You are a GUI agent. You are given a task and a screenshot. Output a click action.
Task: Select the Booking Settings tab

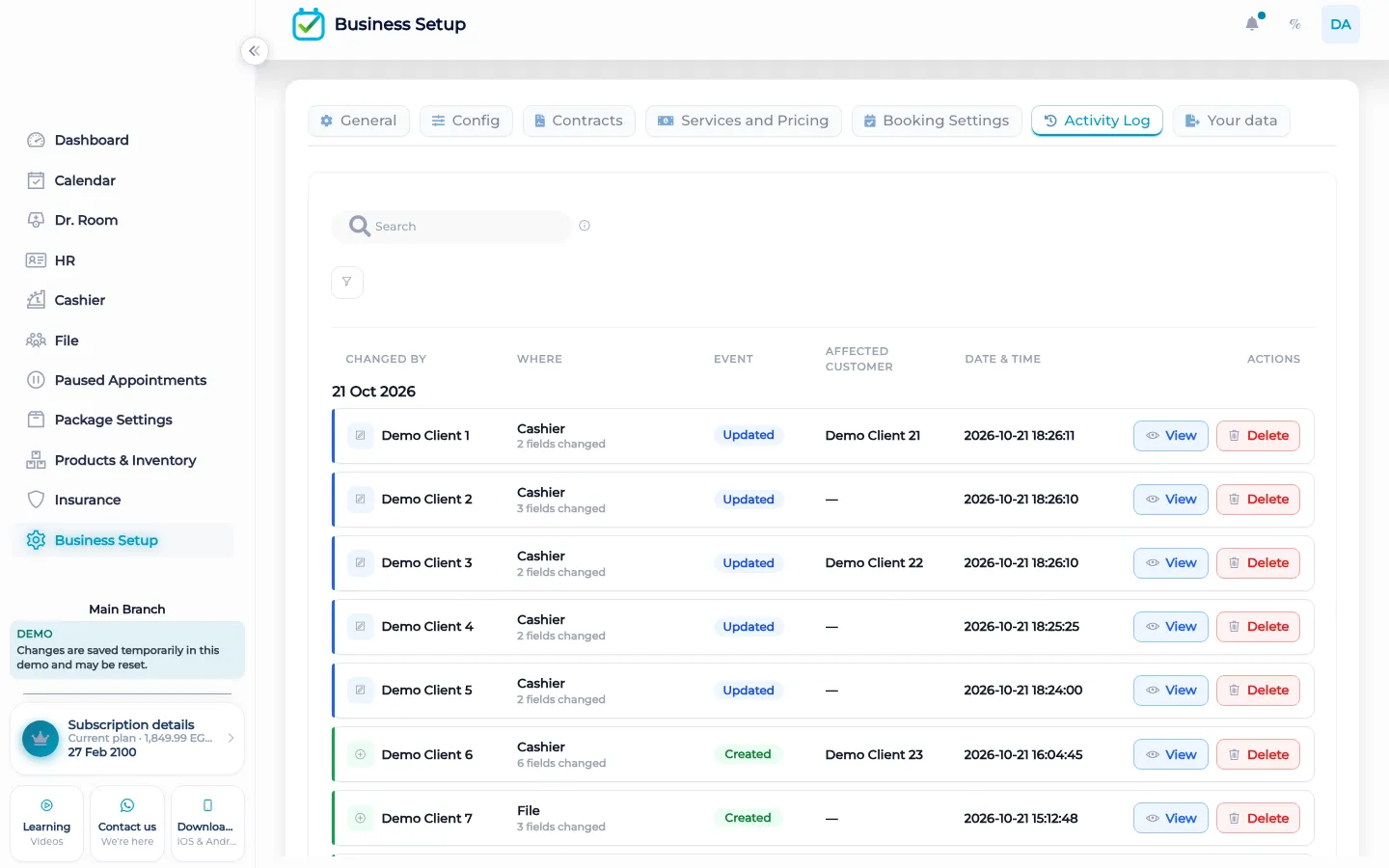[937, 121]
